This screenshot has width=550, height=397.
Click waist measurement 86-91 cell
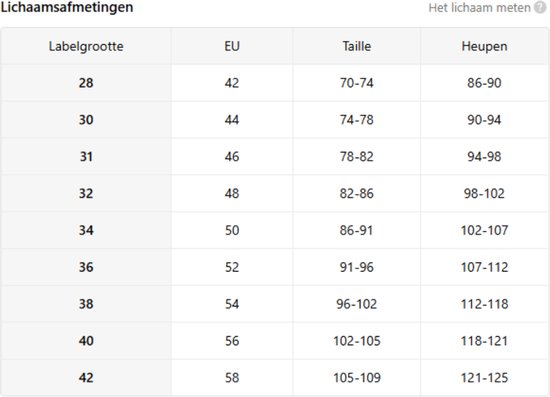point(357,230)
